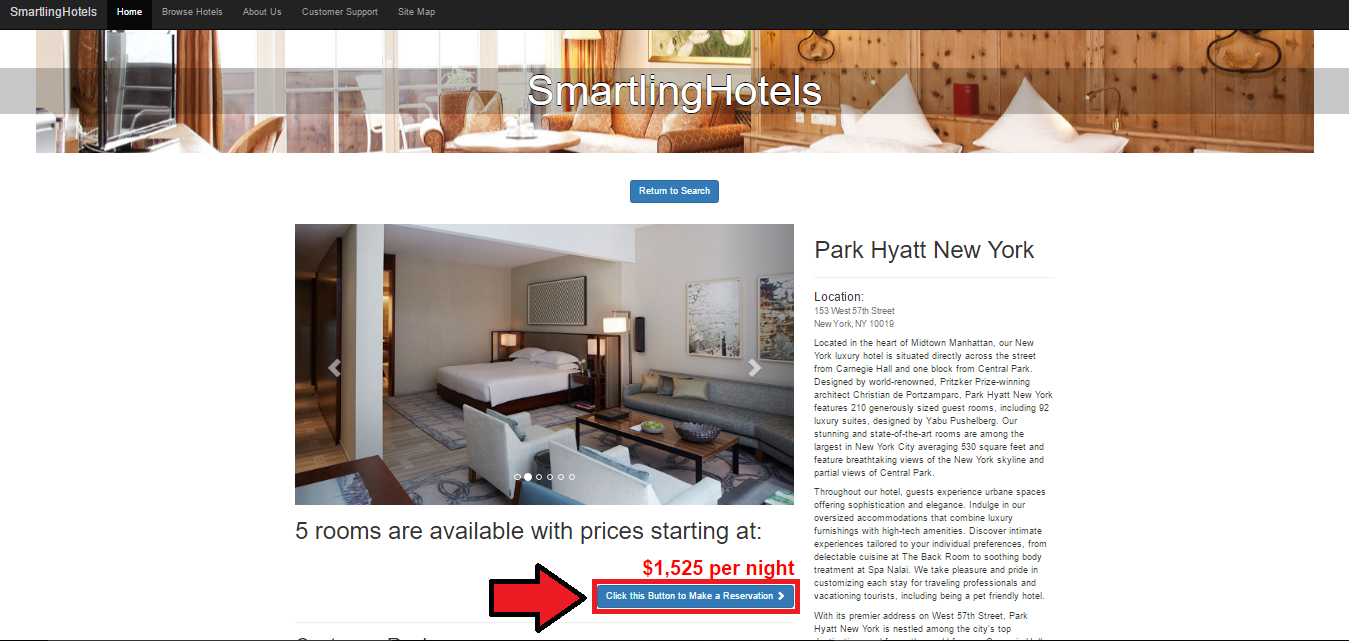Click the carousel next arrow
This screenshot has width=1349, height=641.
click(x=755, y=368)
